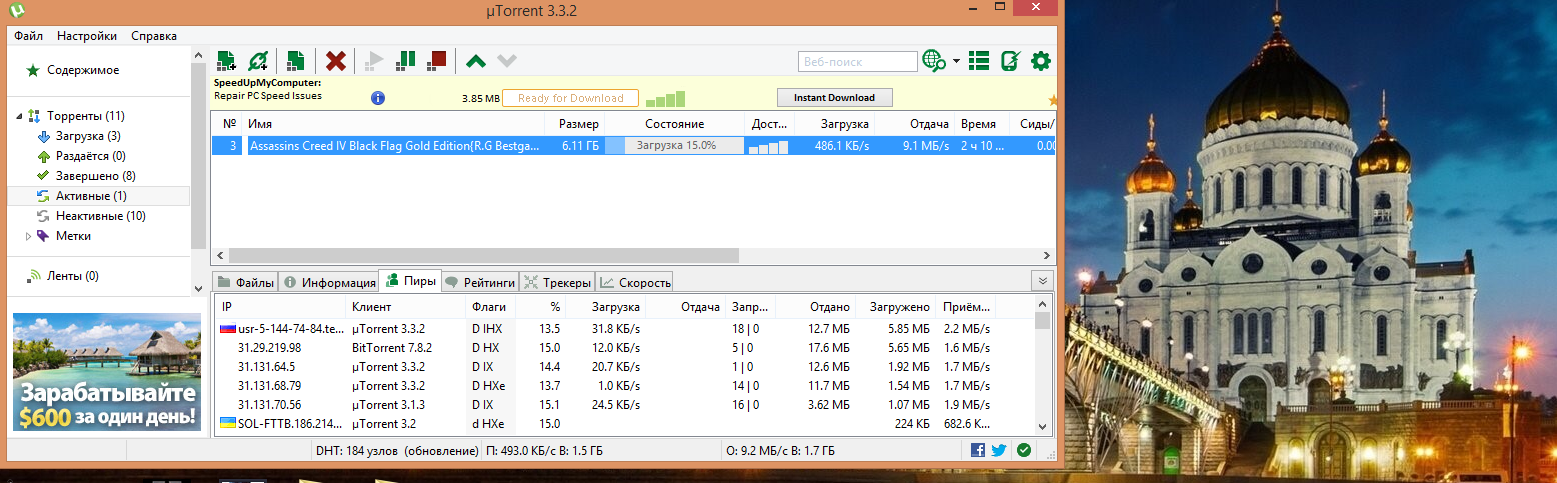The height and width of the screenshot is (483, 1557).
Task: Open the Трекеры tab
Action: 557,282
